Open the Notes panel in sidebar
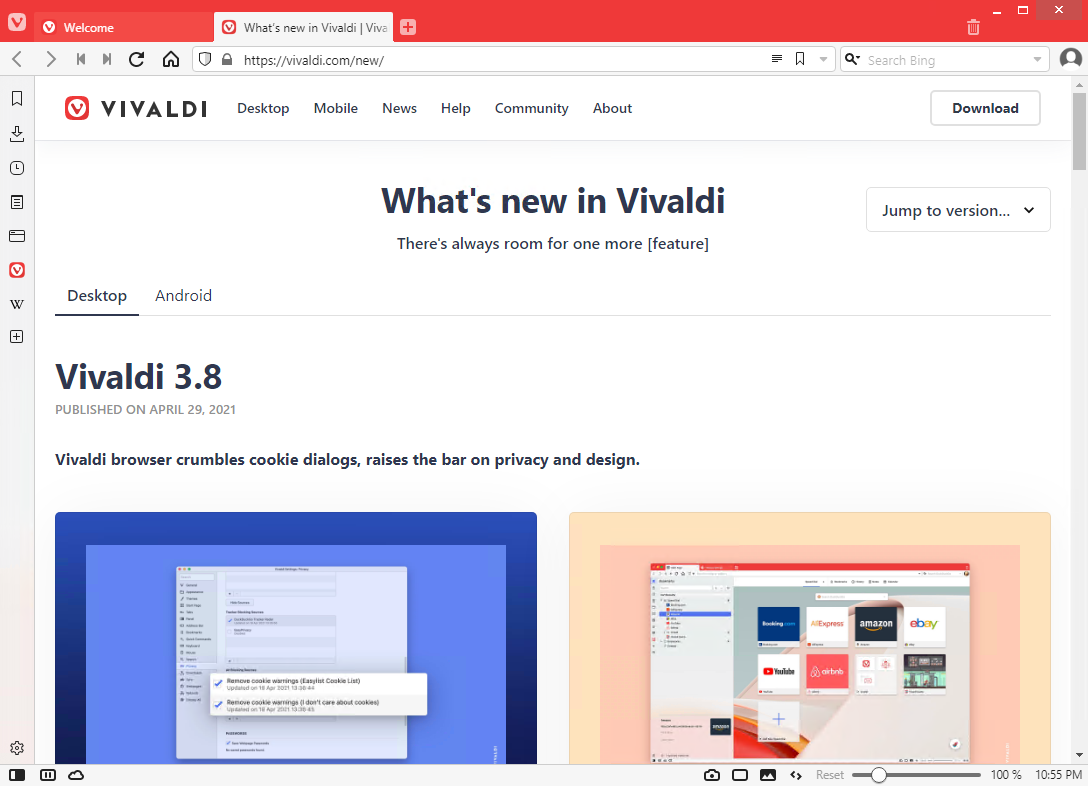Screen dimensions: 1088x786 (17, 202)
